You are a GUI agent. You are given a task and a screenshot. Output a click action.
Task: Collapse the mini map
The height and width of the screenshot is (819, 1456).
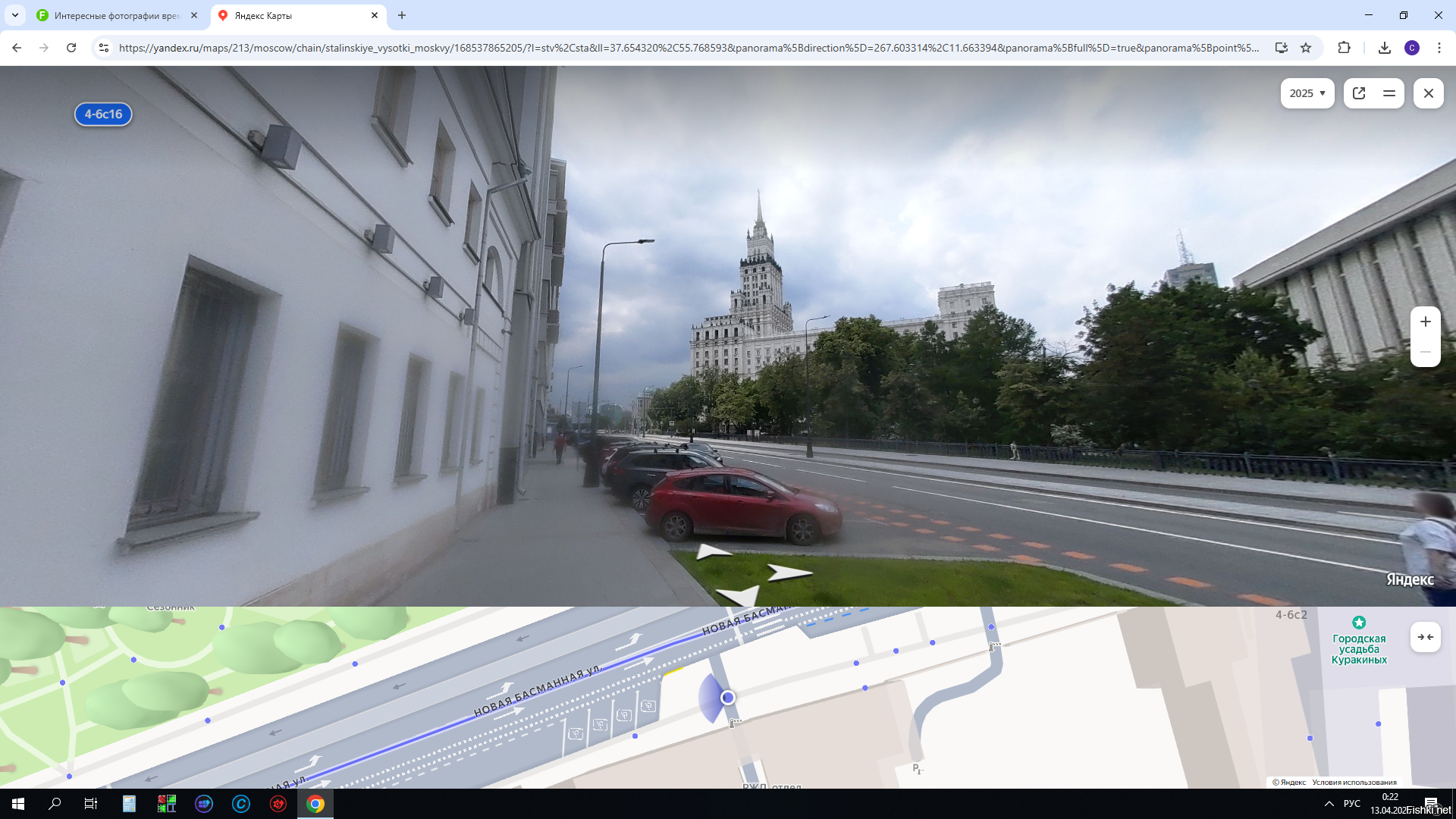click(x=1426, y=637)
